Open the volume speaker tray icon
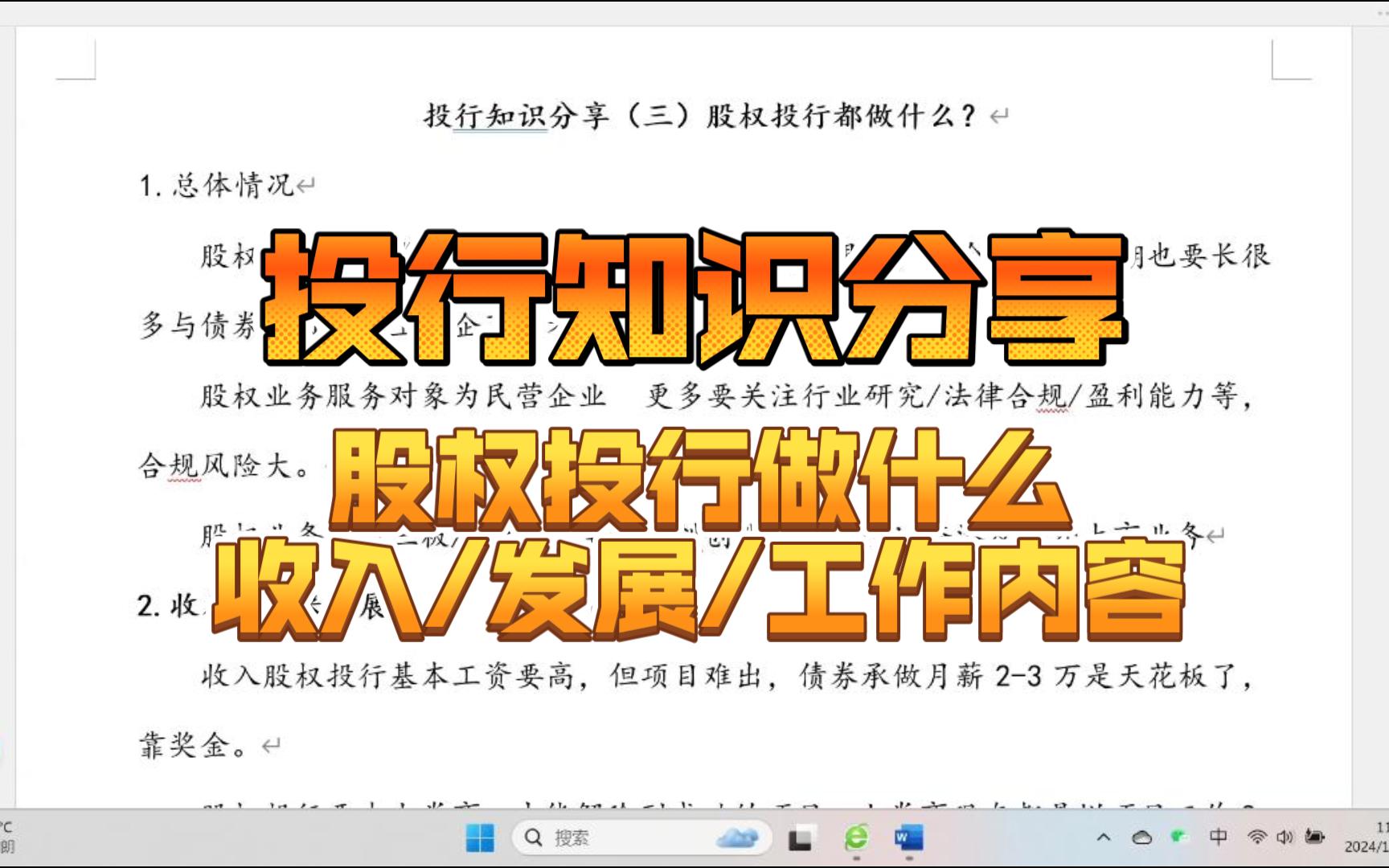Image resolution: width=1389 pixels, height=868 pixels. pyautogui.click(x=1285, y=837)
